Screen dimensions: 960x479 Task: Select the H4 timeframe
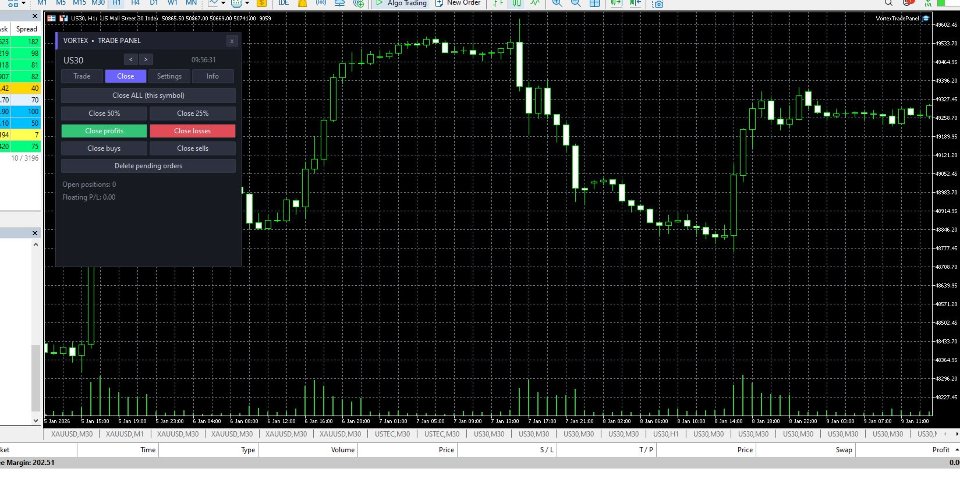coord(135,3)
